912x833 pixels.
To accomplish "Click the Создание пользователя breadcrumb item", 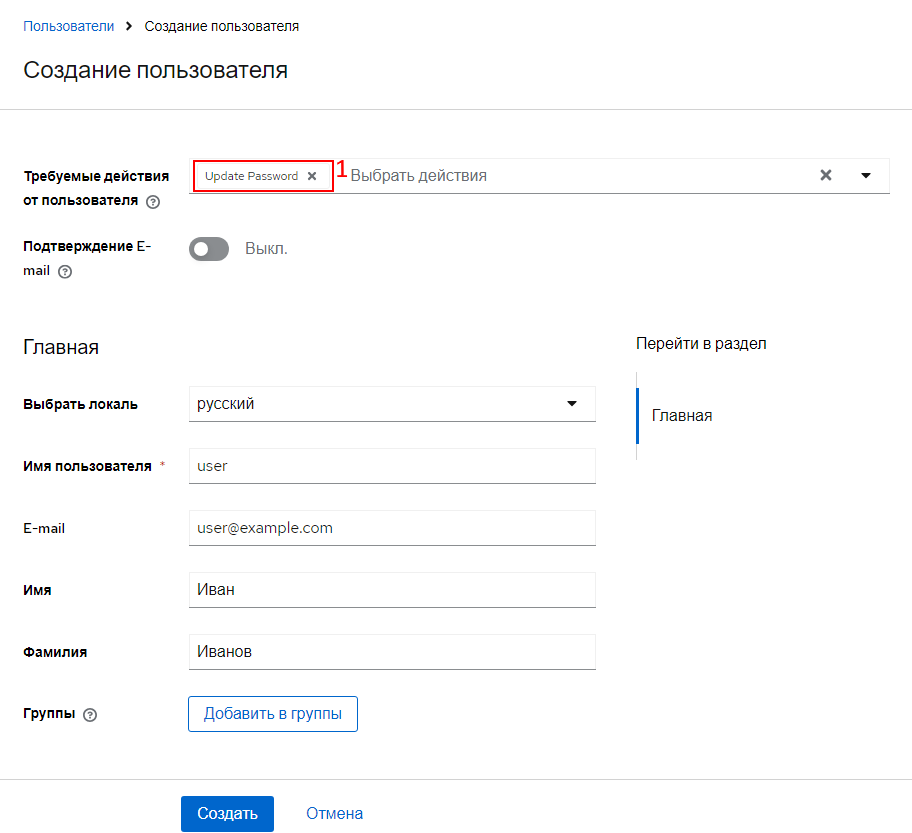I will click(x=221, y=26).
